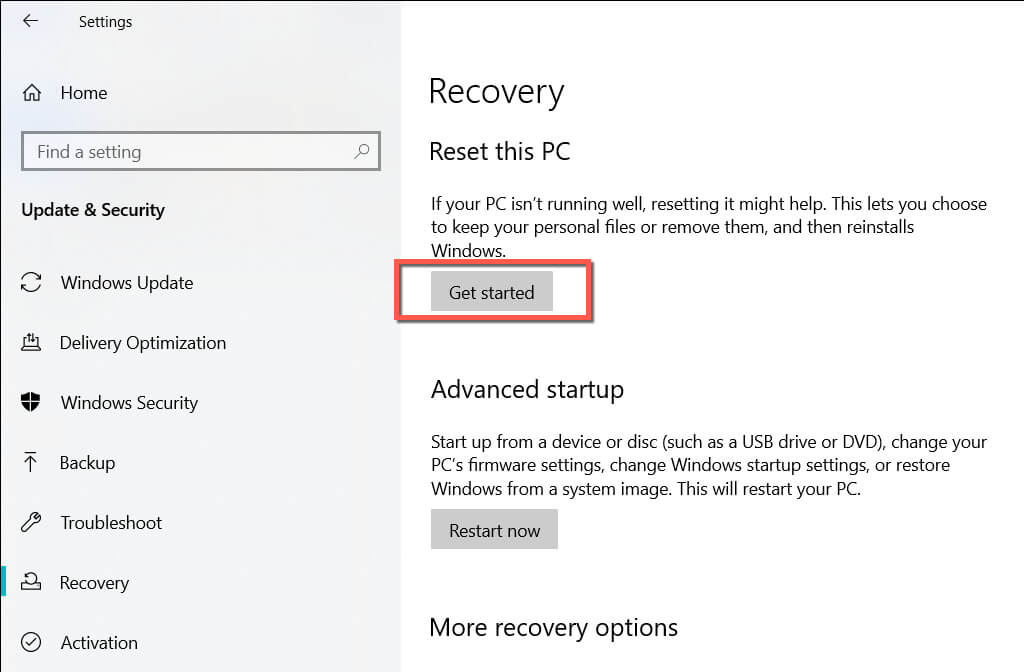This screenshot has height=672, width=1024.
Task: Click the Windows Update sync icon
Action: (31, 283)
